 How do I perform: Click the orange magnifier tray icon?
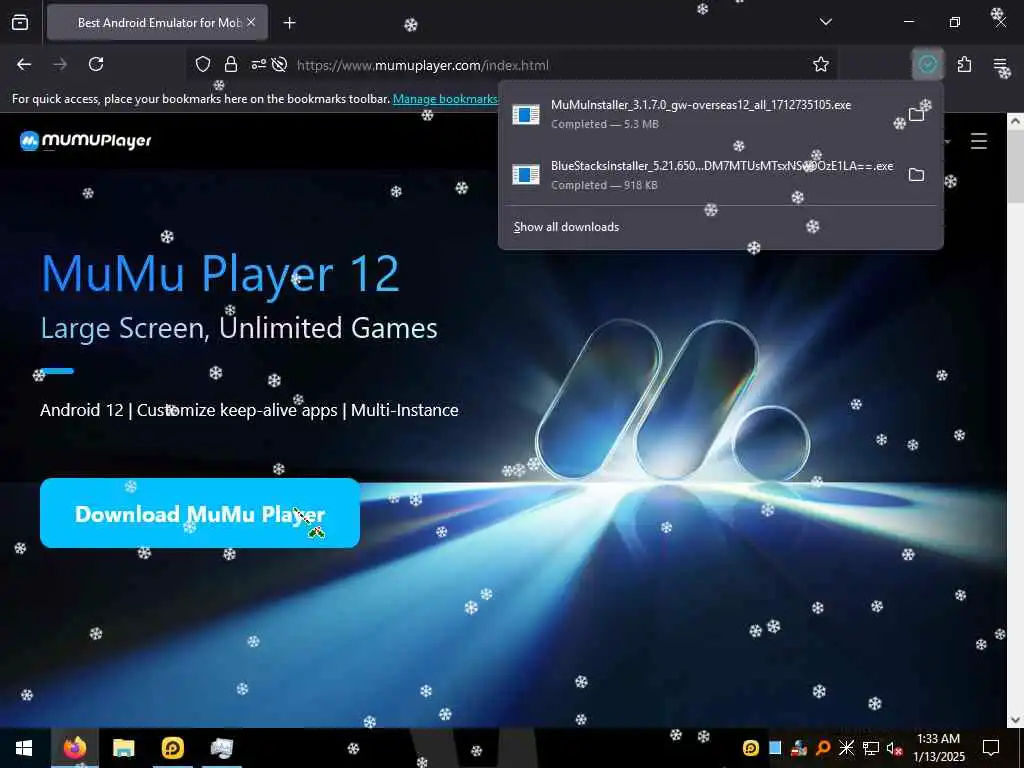coord(823,748)
